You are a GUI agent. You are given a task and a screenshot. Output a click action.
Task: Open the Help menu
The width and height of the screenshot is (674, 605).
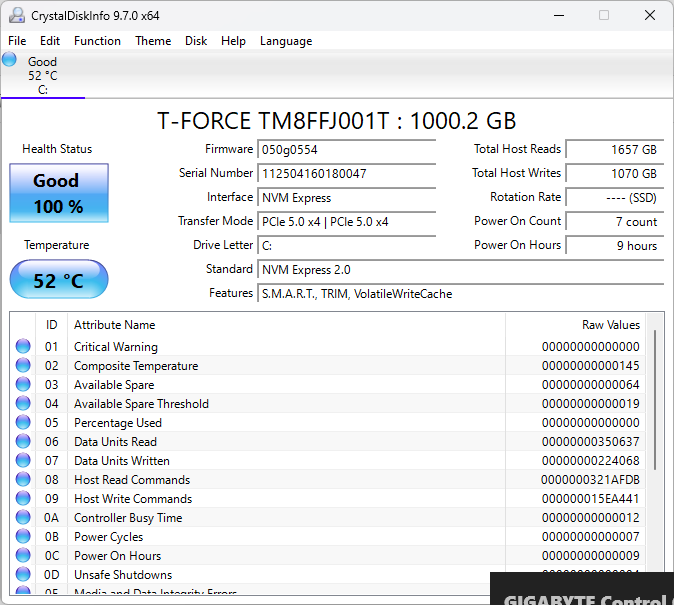click(x=233, y=41)
